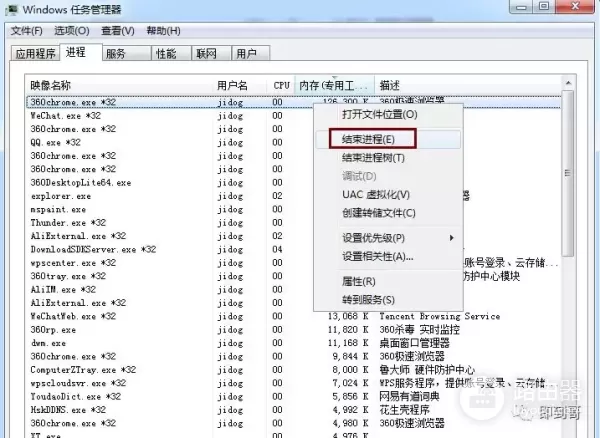Screen dimensions: 600x438
Task: Choose 结束进程树(T) in context menu
Action: tap(388, 158)
